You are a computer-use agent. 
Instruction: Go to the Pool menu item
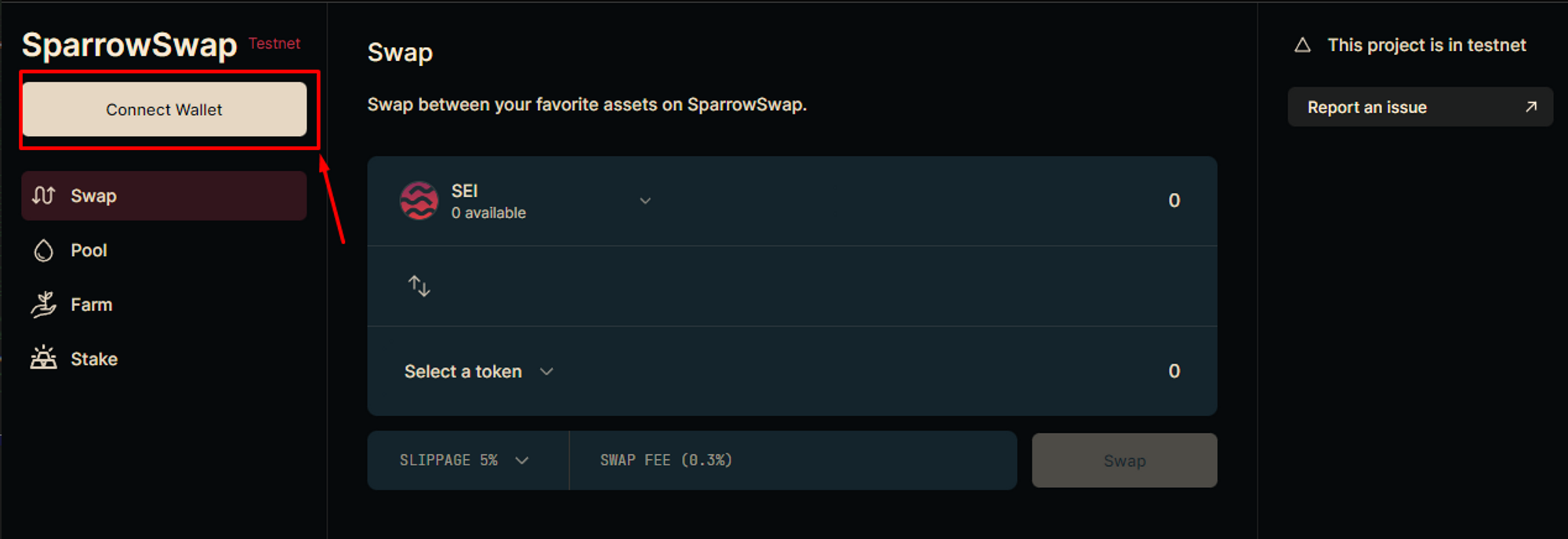pyautogui.click(x=89, y=250)
